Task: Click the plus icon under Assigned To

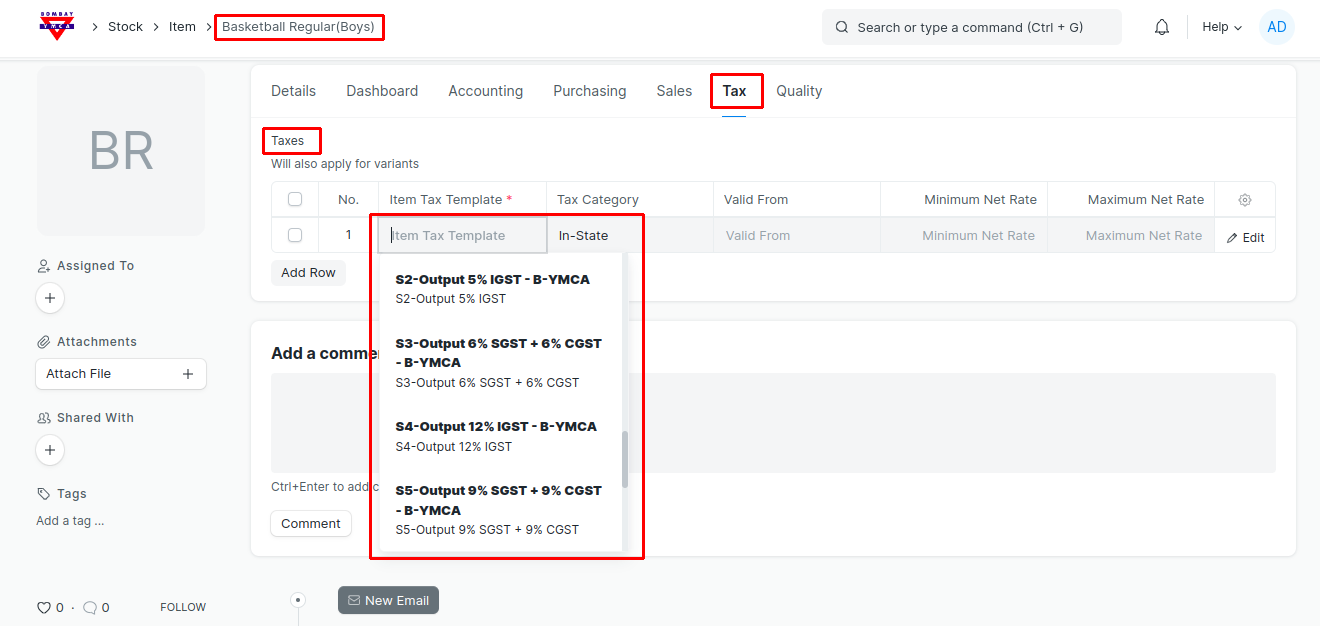Action: (x=50, y=298)
